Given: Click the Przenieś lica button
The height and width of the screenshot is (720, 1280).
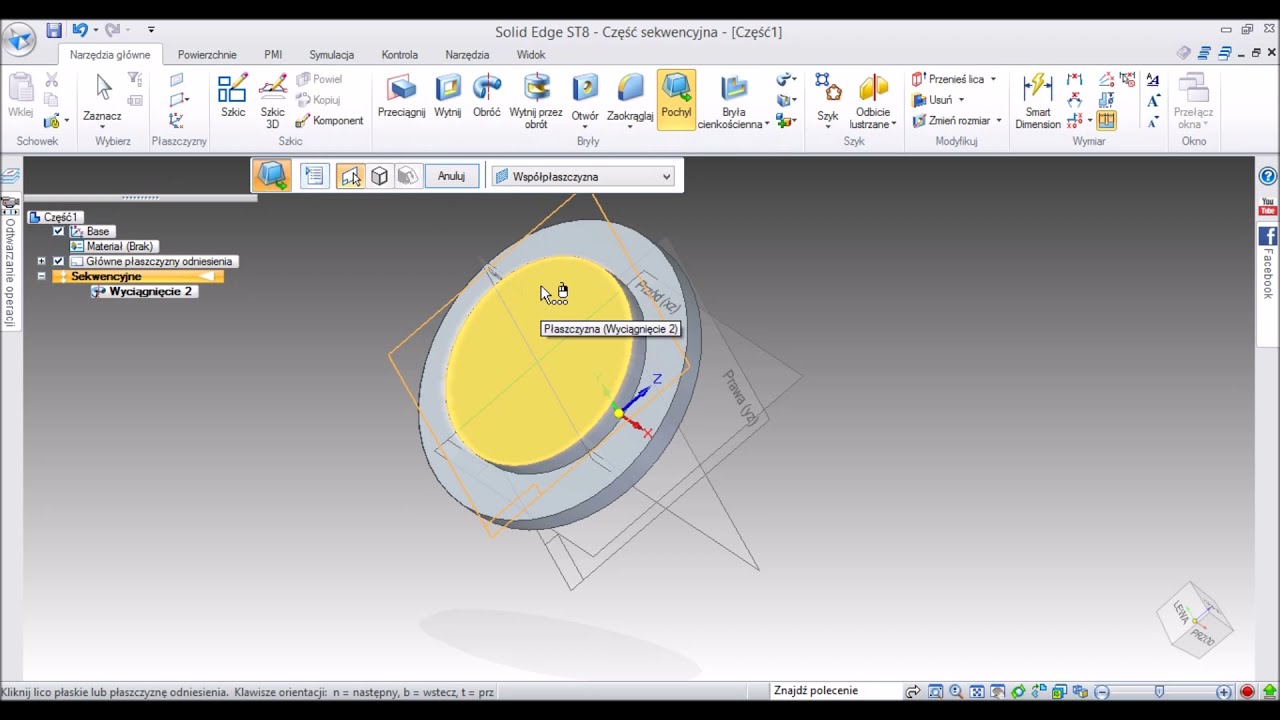Looking at the screenshot, I should (948, 79).
